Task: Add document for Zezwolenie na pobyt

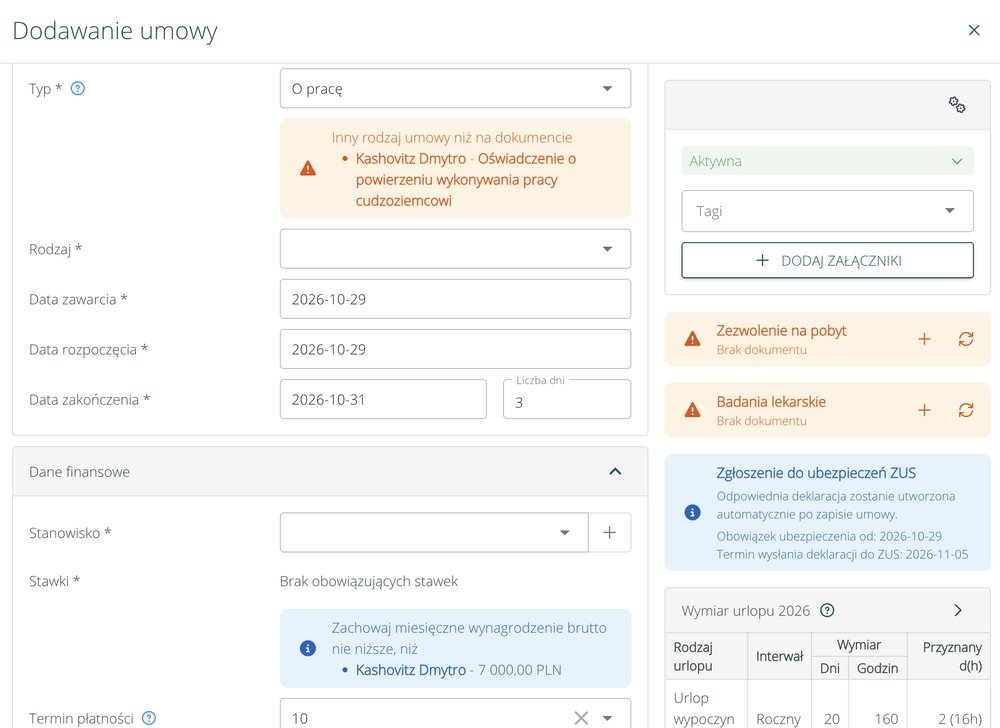Action: (924, 339)
